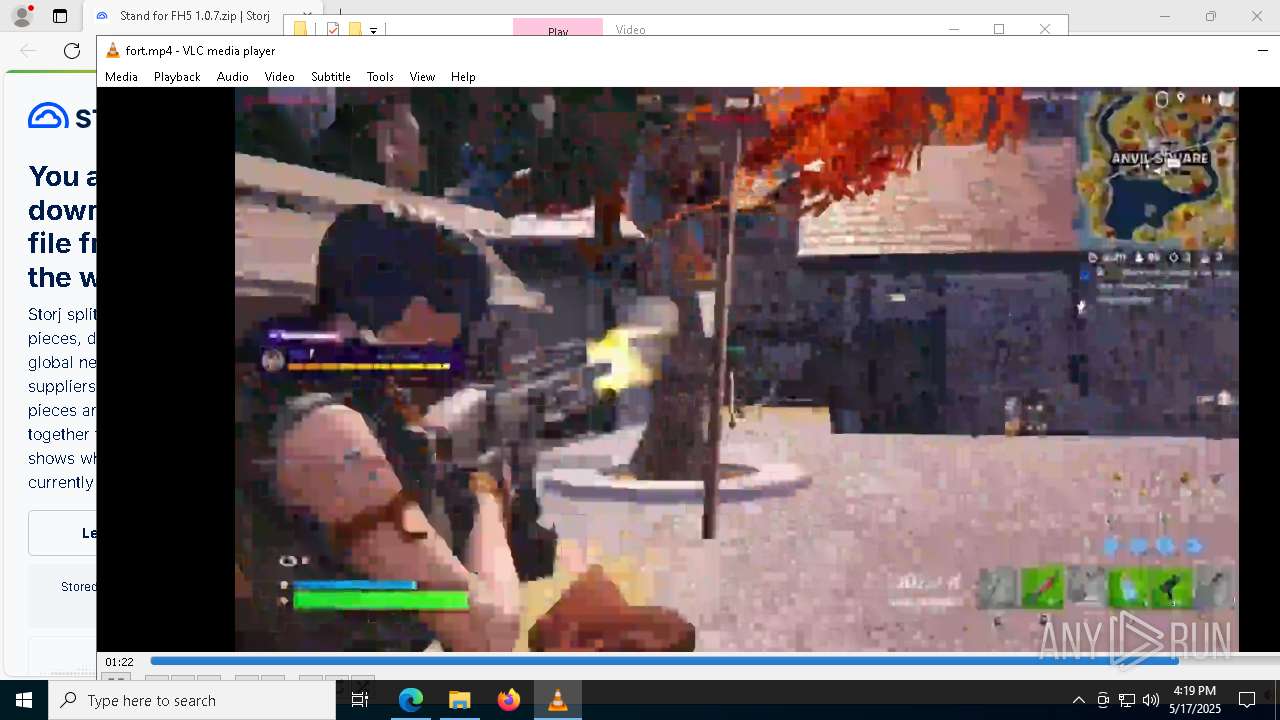Viewport: 1280px width, 720px height.
Task: Minimize the VLC media player window
Action: 1262,50
